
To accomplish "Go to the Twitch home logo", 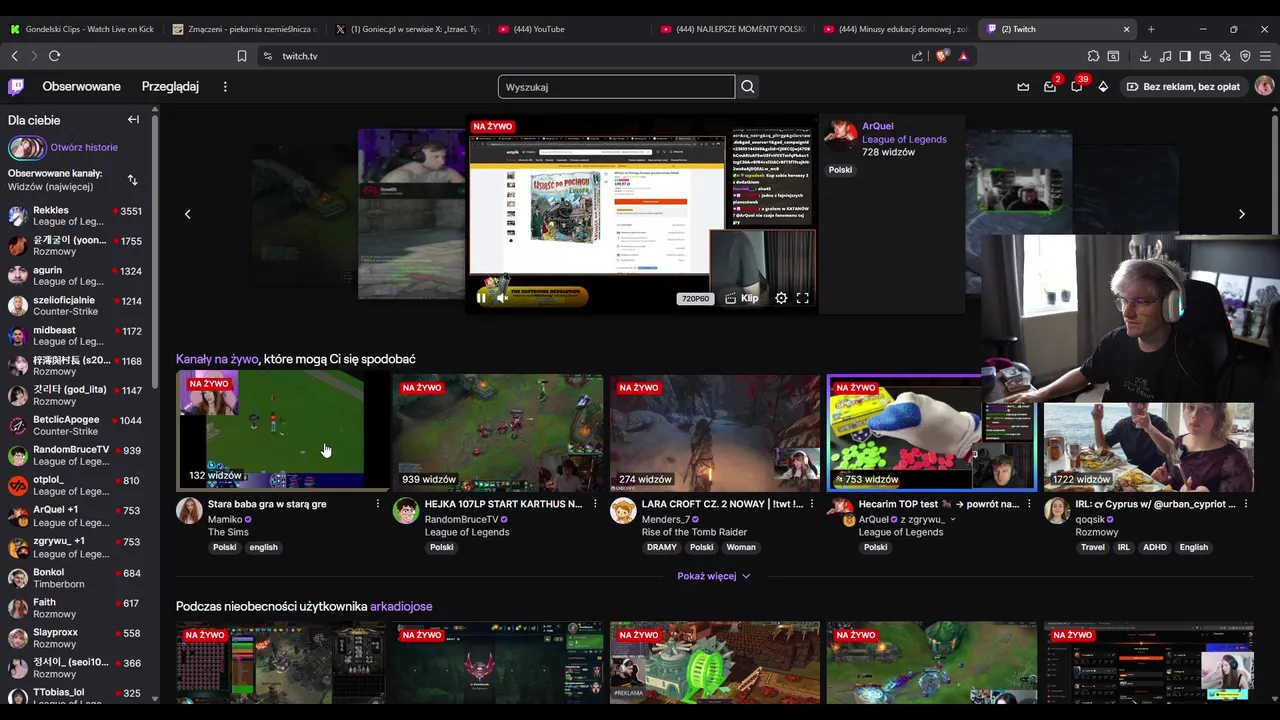I will coord(16,87).
